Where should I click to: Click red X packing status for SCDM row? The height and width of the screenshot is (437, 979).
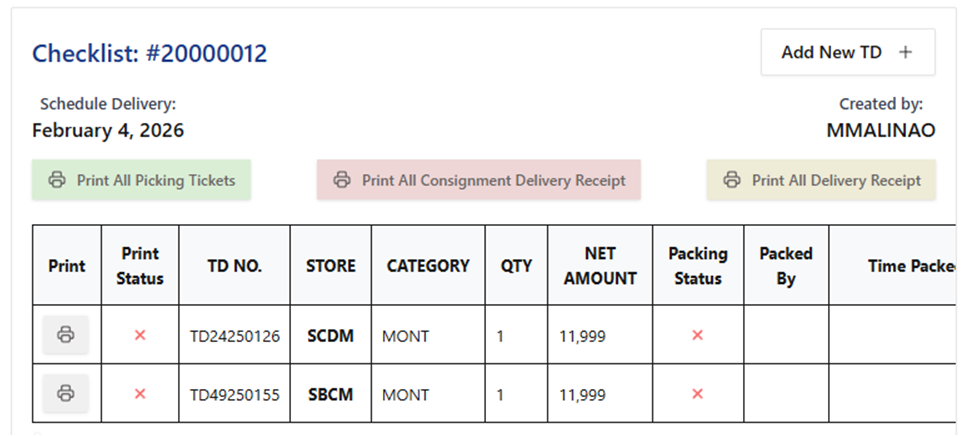click(x=698, y=335)
